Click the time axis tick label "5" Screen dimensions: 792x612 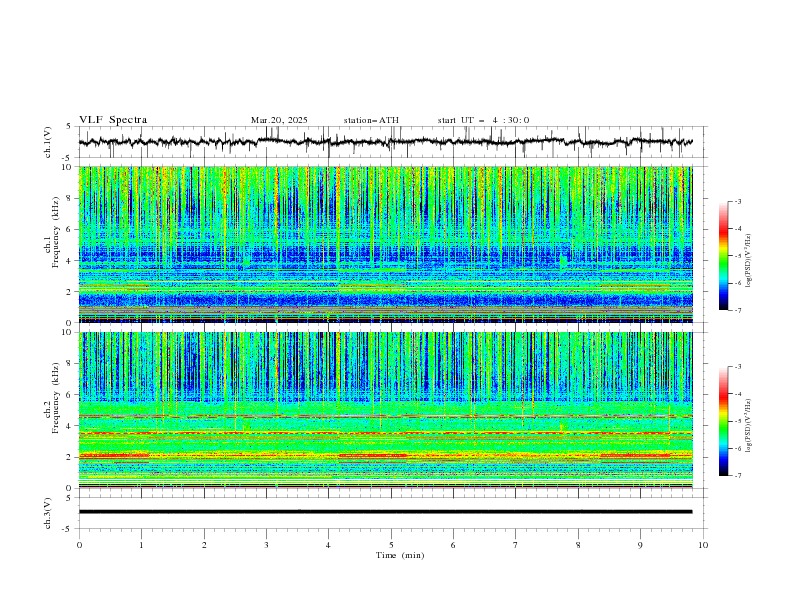[x=391, y=545]
